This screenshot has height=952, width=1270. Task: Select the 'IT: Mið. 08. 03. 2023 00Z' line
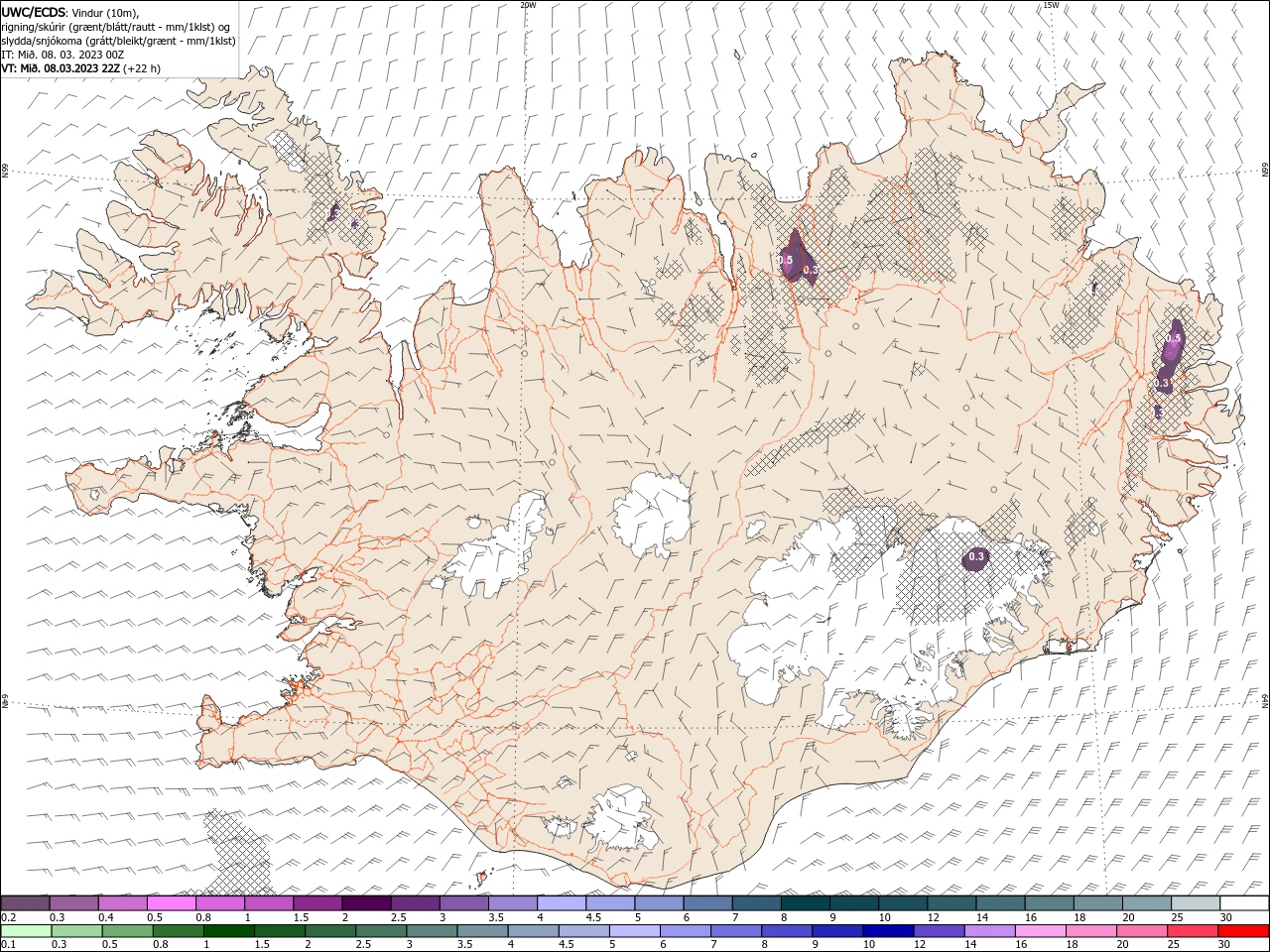pyautogui.click(x=63, y=55)
